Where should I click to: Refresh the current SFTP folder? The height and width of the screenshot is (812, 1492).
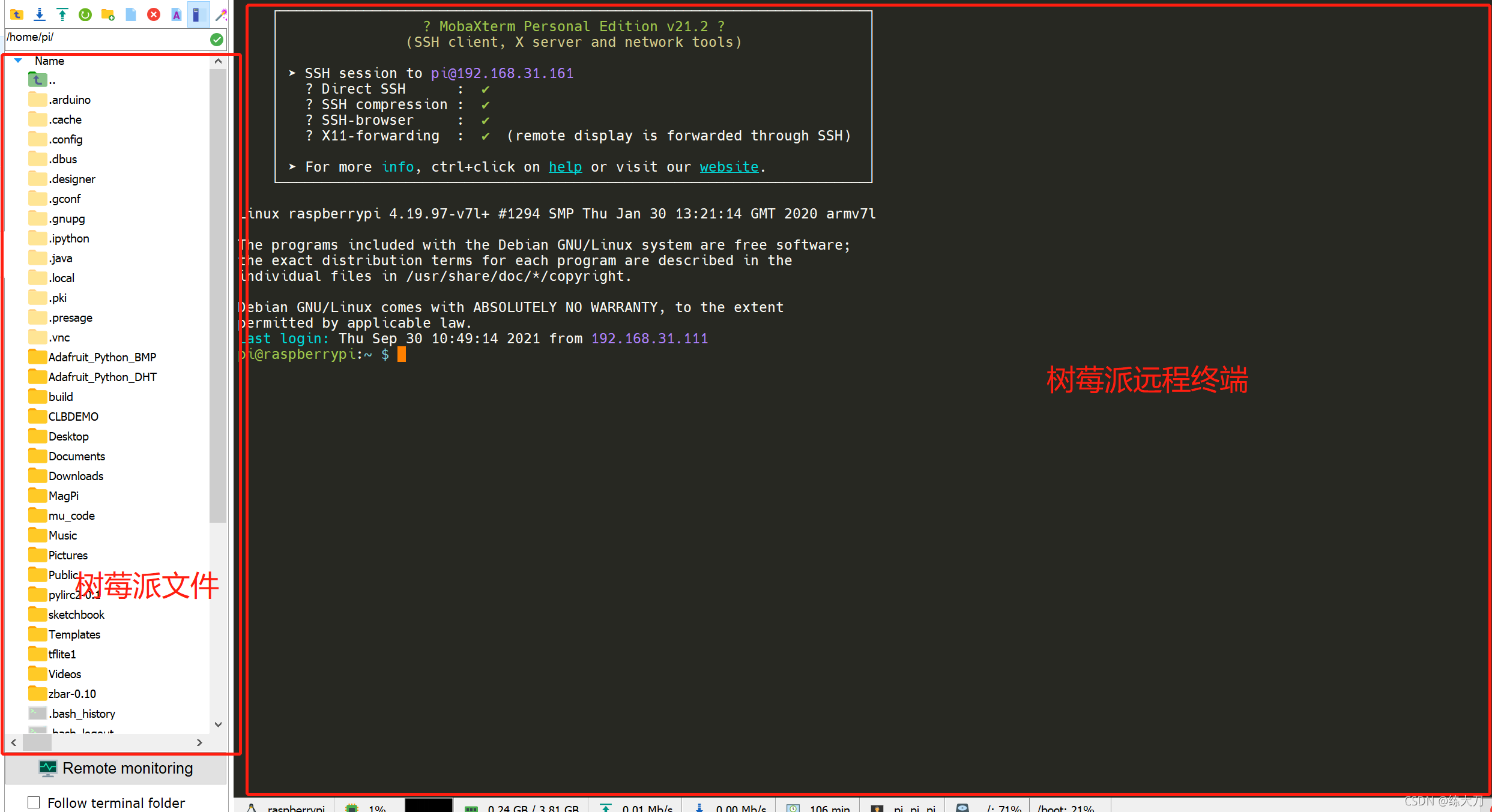85,14
